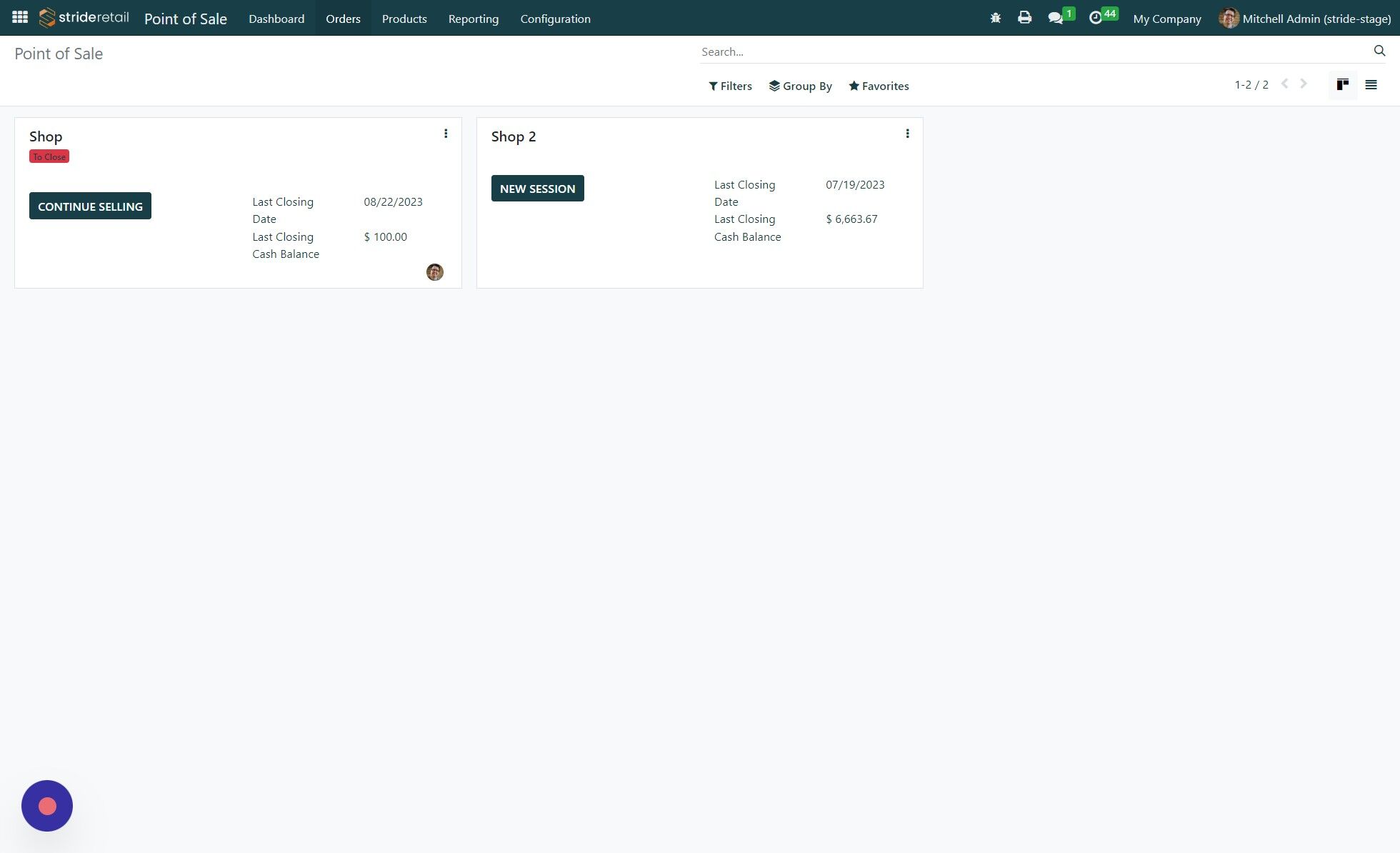This screenshot has width=1400, height=853.
Task: Open the Group By dropdown
Action: pos(800,86)
